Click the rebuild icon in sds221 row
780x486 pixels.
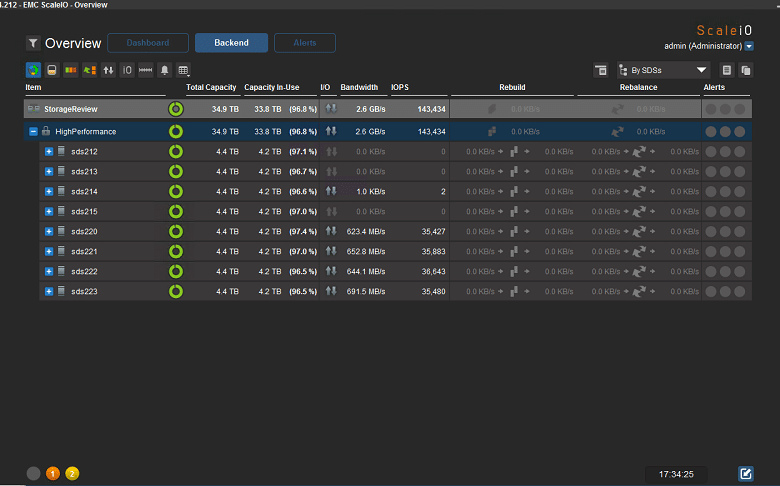514,251
